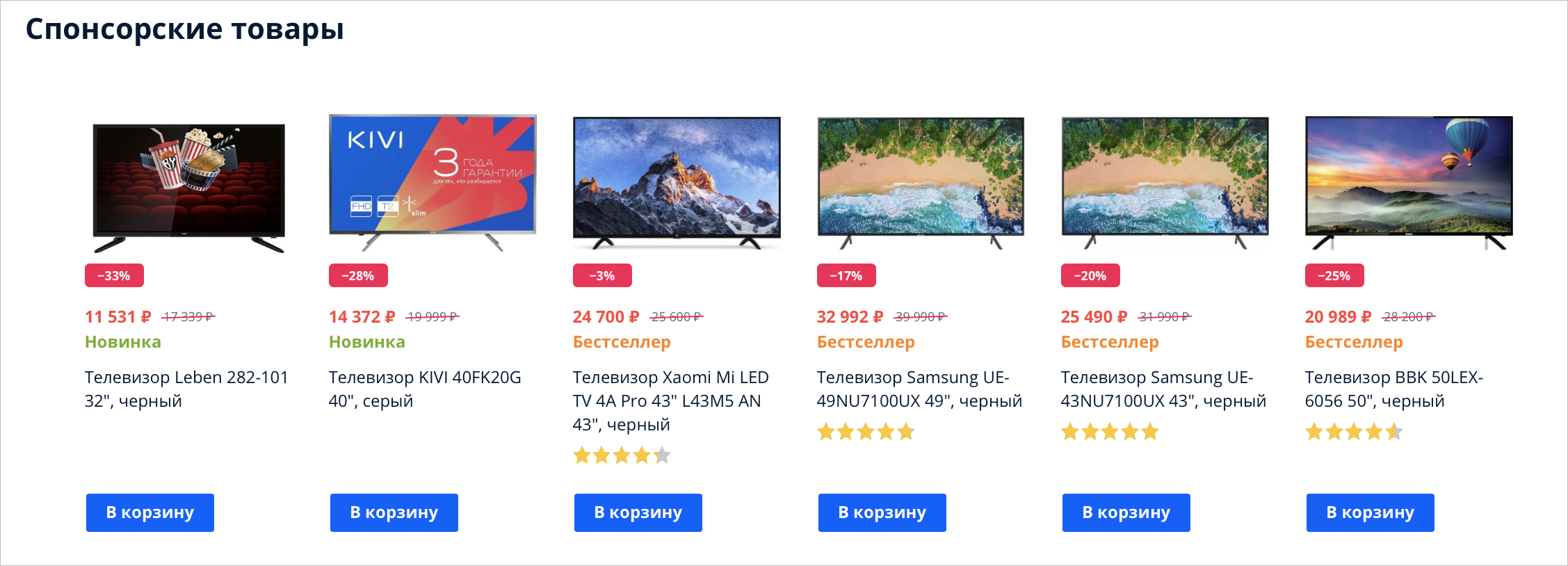Viewport: 1568px width, 566px height.
Task: Open the KIVI TV product image
Action: (433, 182)
